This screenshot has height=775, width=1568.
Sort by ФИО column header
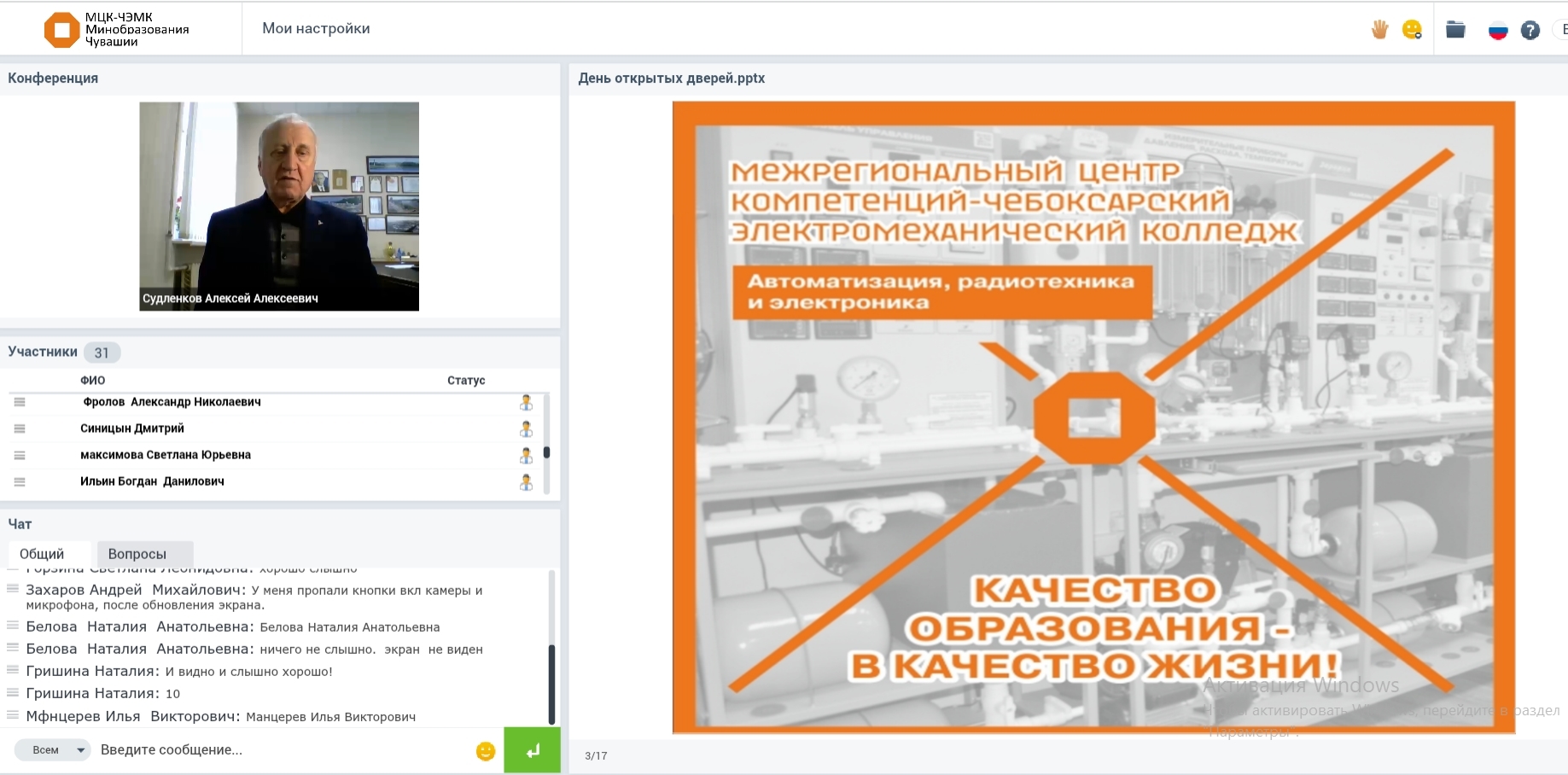point(93,381)
